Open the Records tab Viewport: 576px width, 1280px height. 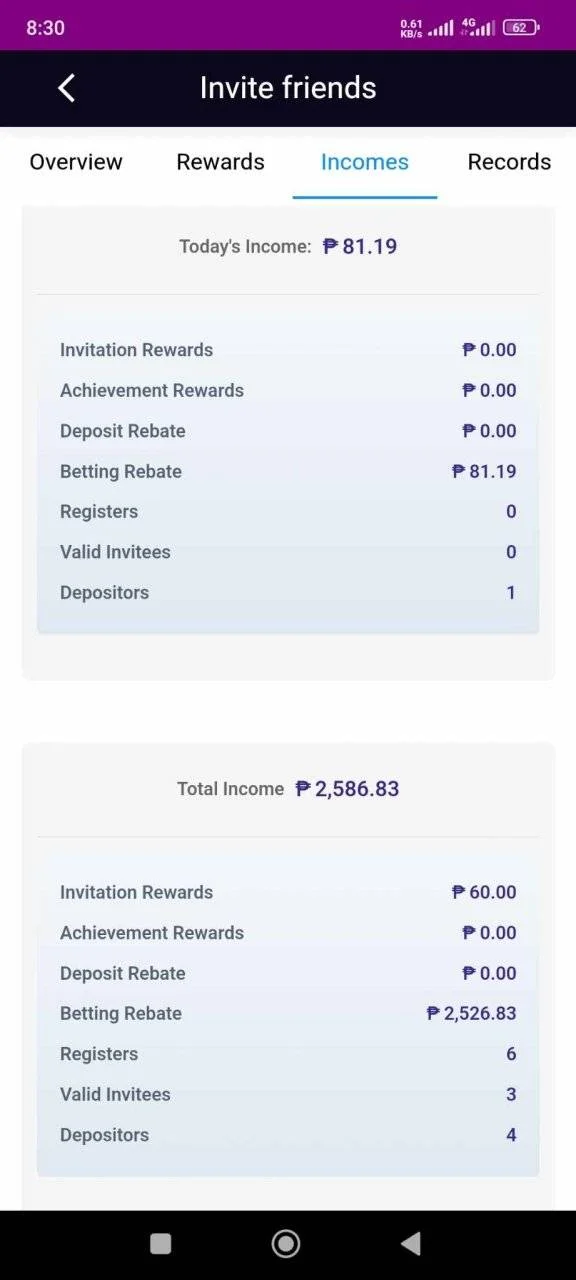509,162
